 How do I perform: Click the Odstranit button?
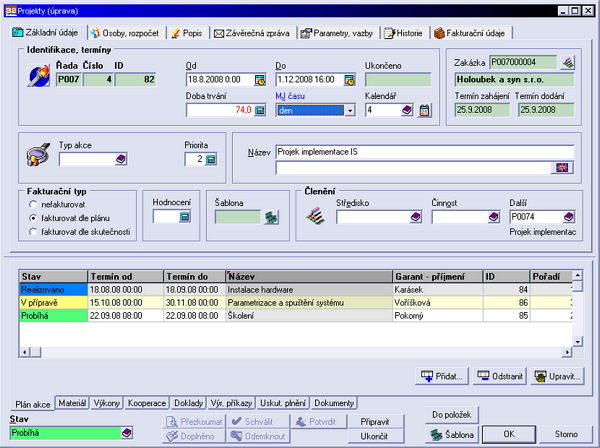point(500,376)
